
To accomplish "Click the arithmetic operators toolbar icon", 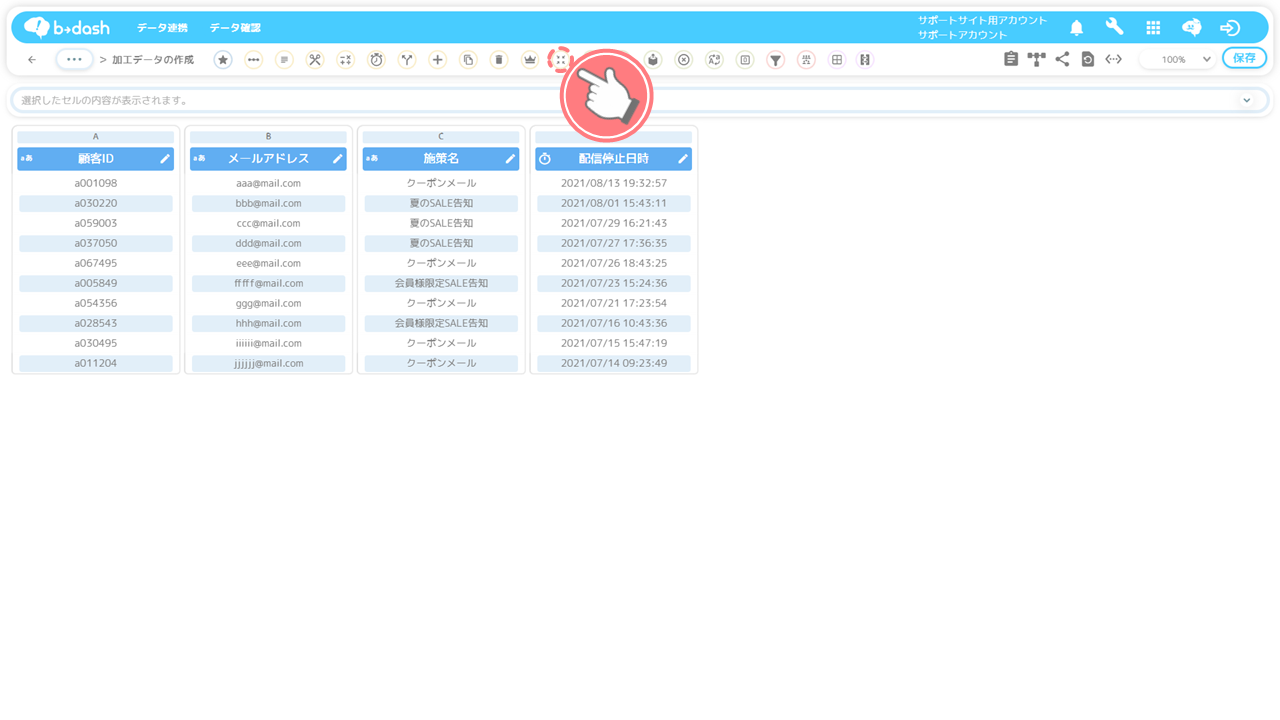I will (x=345, y=60).
